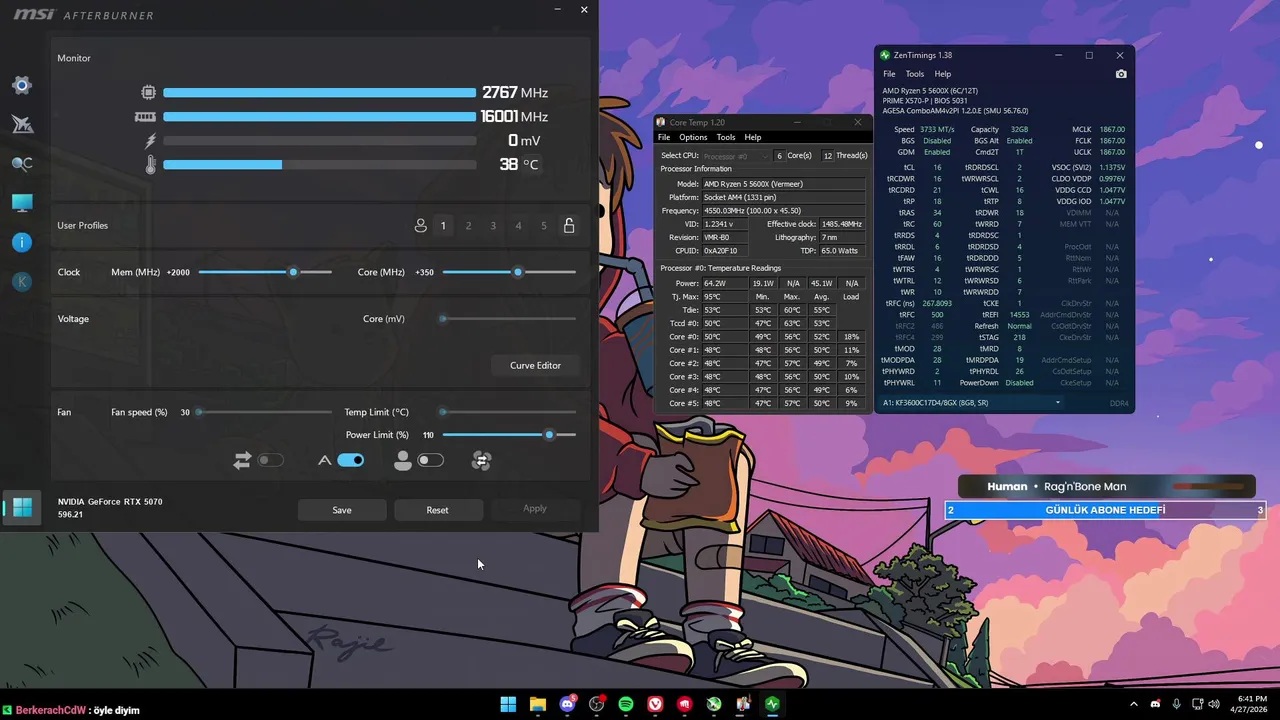Click the temperature thermometer icon
This screenshot has width=1280, height=720.
[x=151, y=165]
